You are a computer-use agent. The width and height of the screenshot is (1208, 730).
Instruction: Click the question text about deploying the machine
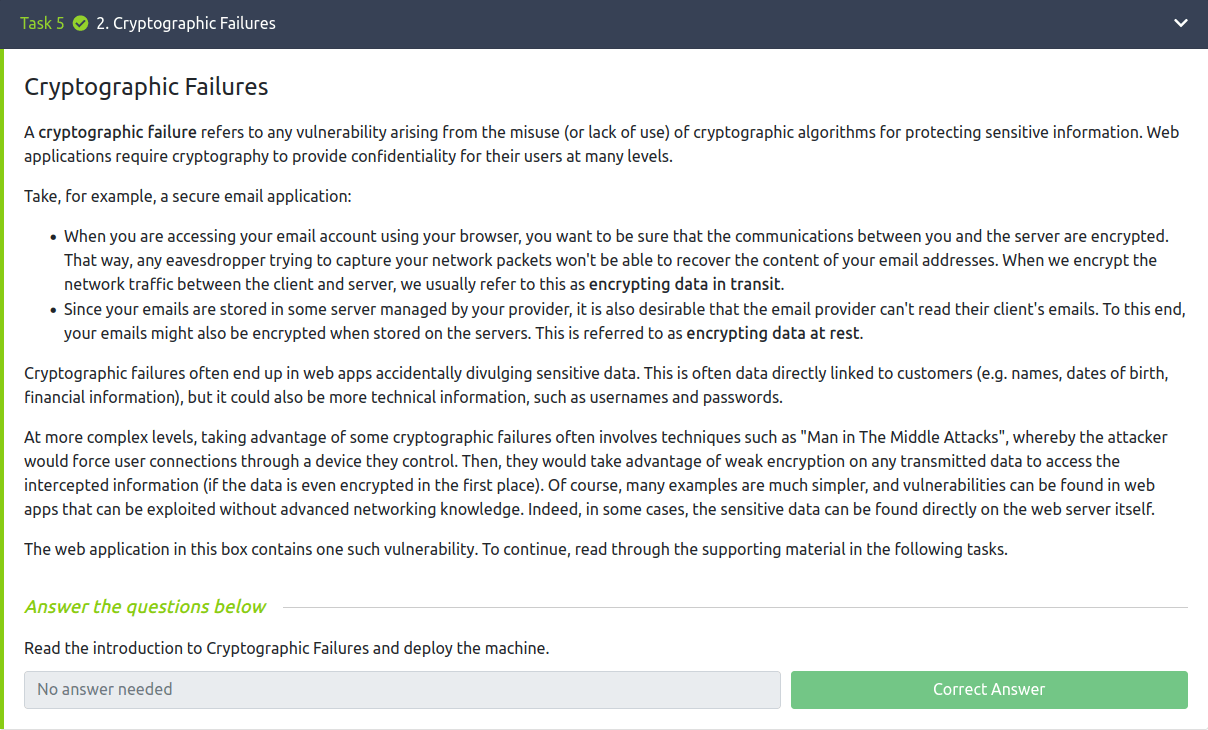(x=287, y=648)
